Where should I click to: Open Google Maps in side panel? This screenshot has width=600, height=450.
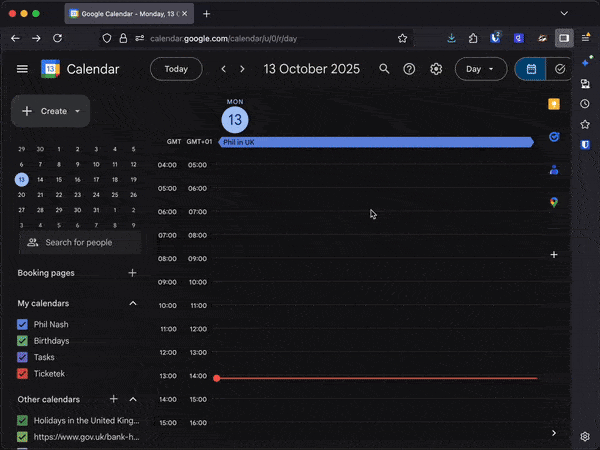click(x=554, y=202)
